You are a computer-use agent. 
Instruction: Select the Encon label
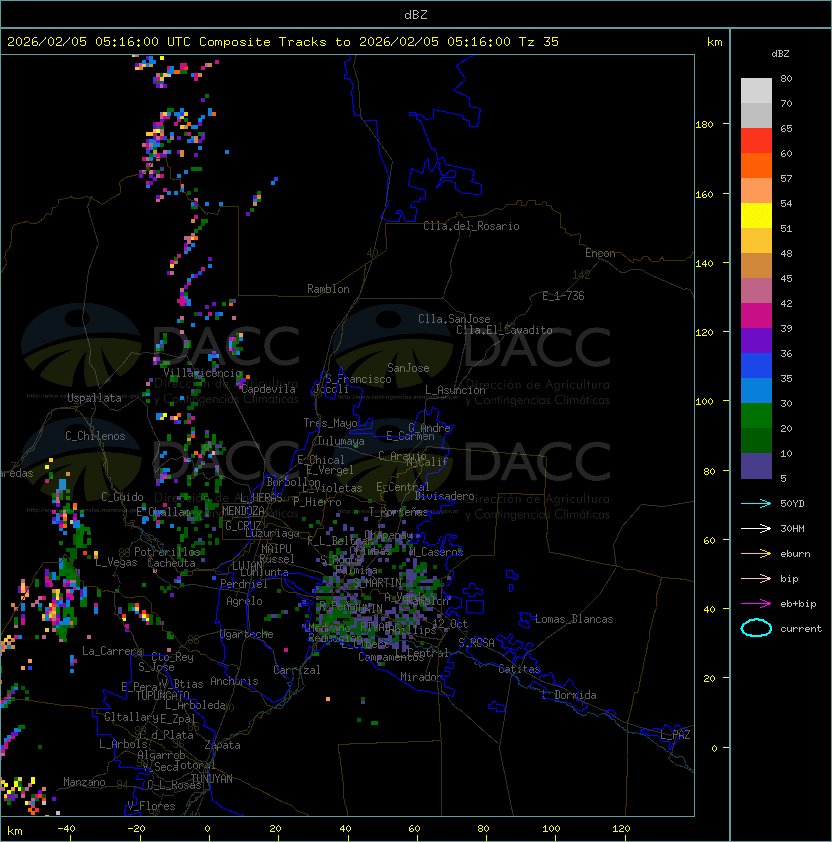pyautogui.click(x=600, y=253)
